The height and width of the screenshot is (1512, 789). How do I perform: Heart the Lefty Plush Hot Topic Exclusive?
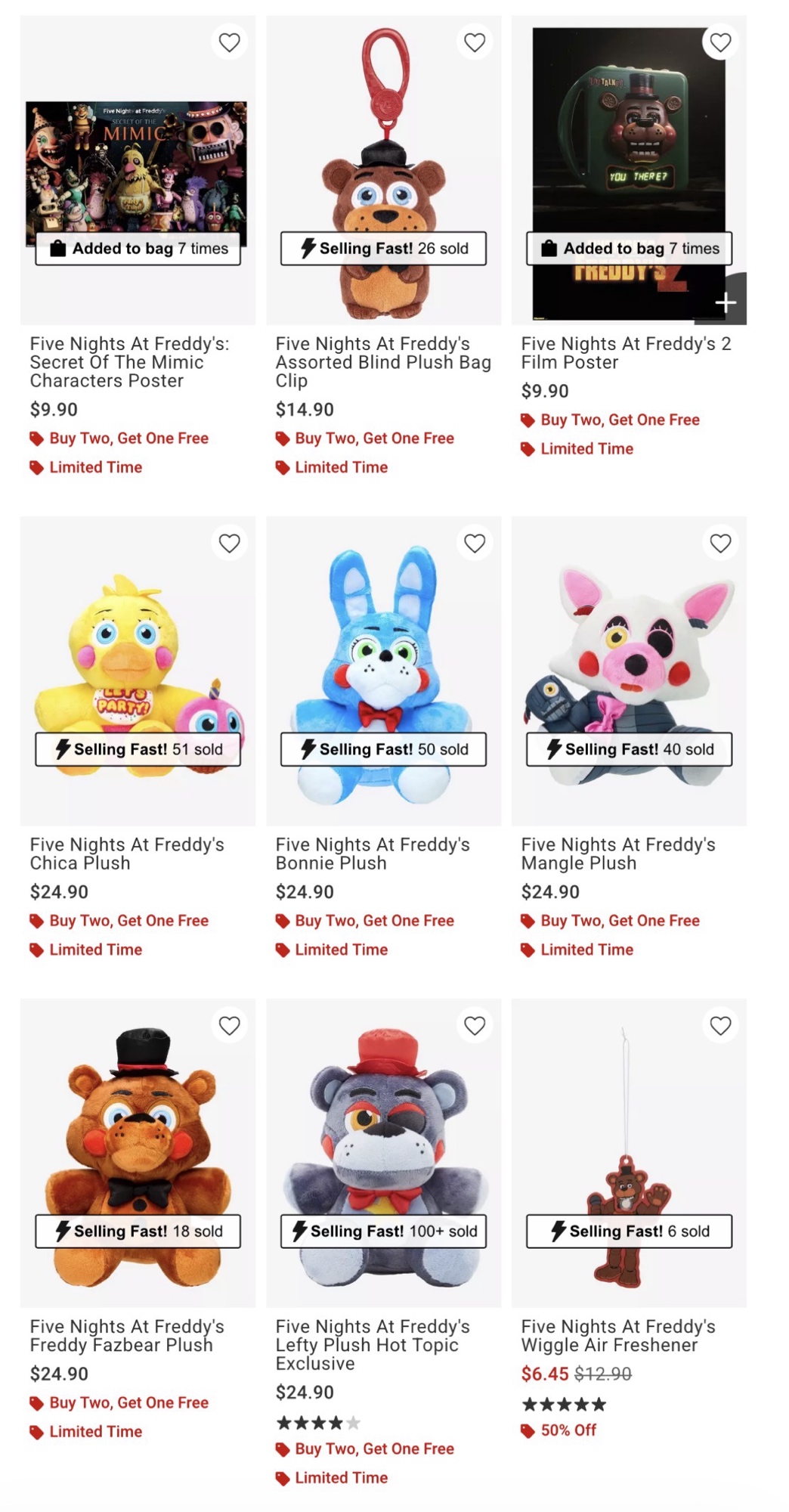[x=475, y=1025]
